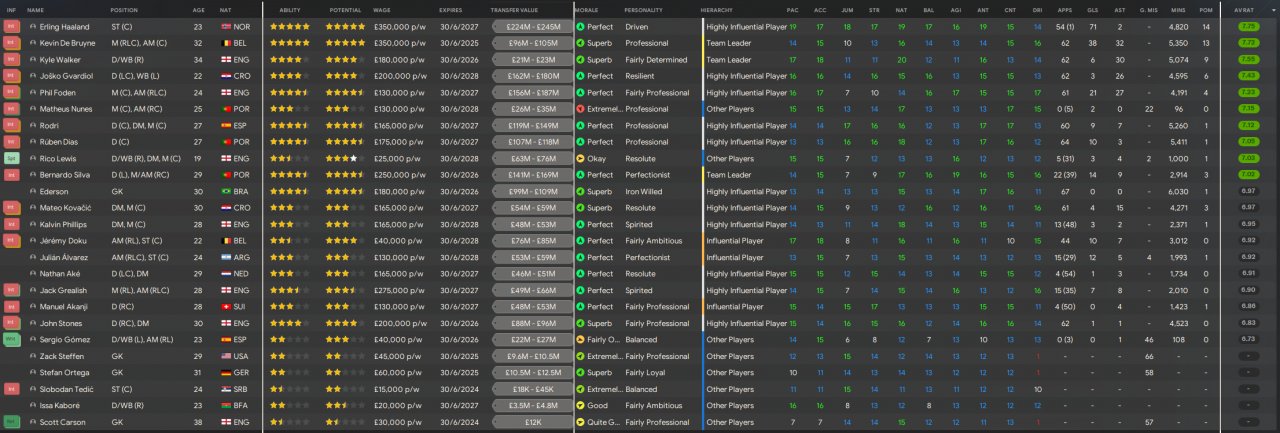The width and height of the screenshot is (1280, 433).
Task: Click the £224M - £245M transfer value tag
Action: (533, 27)
